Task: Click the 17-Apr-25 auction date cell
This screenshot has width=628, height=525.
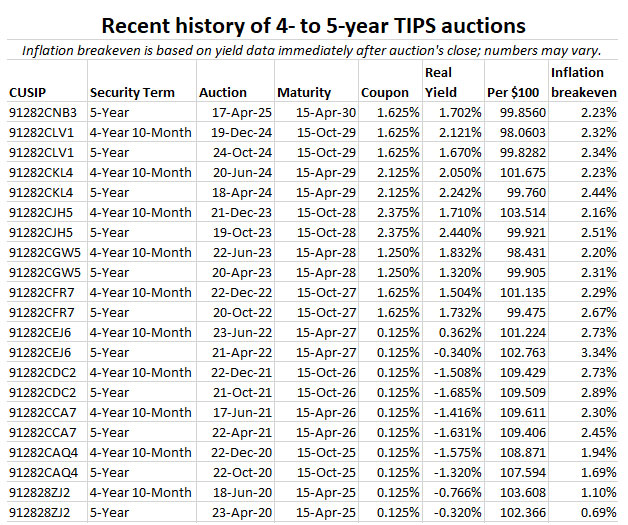Action: (236, 113)
